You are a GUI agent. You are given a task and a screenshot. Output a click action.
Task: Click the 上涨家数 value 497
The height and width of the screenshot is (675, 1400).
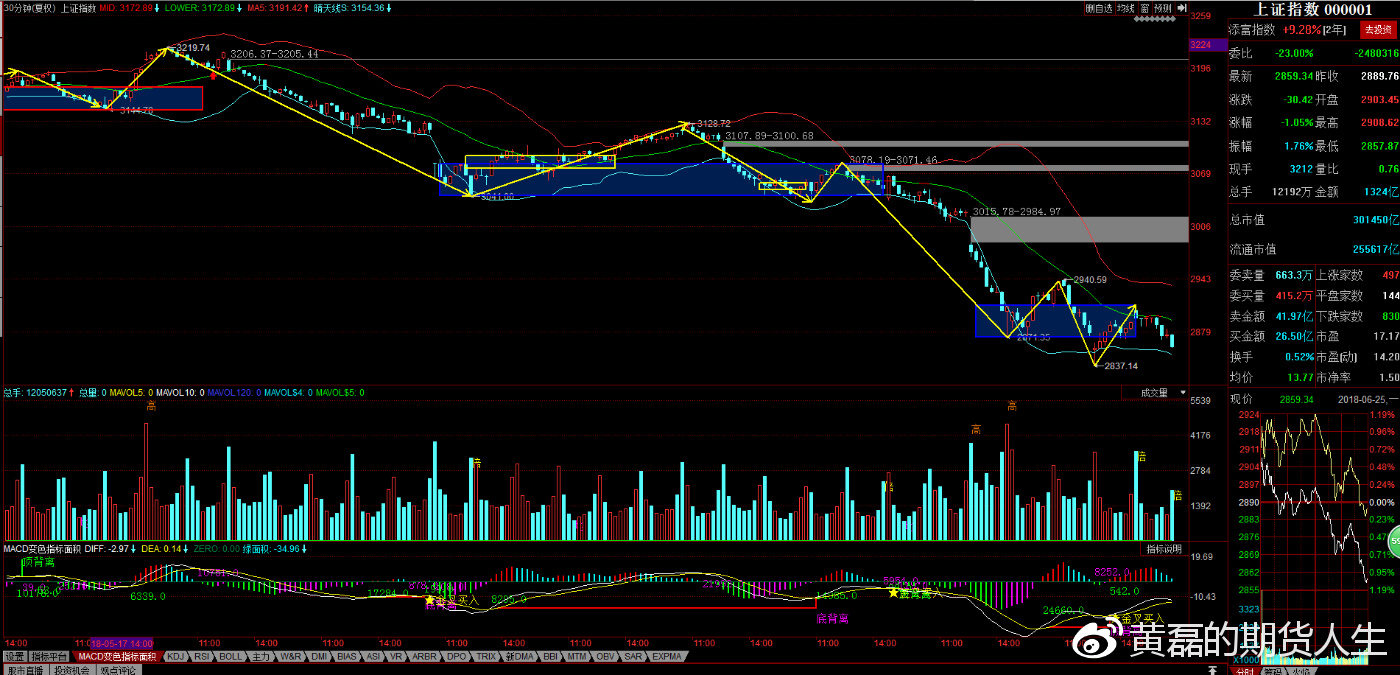[1389, 275]
